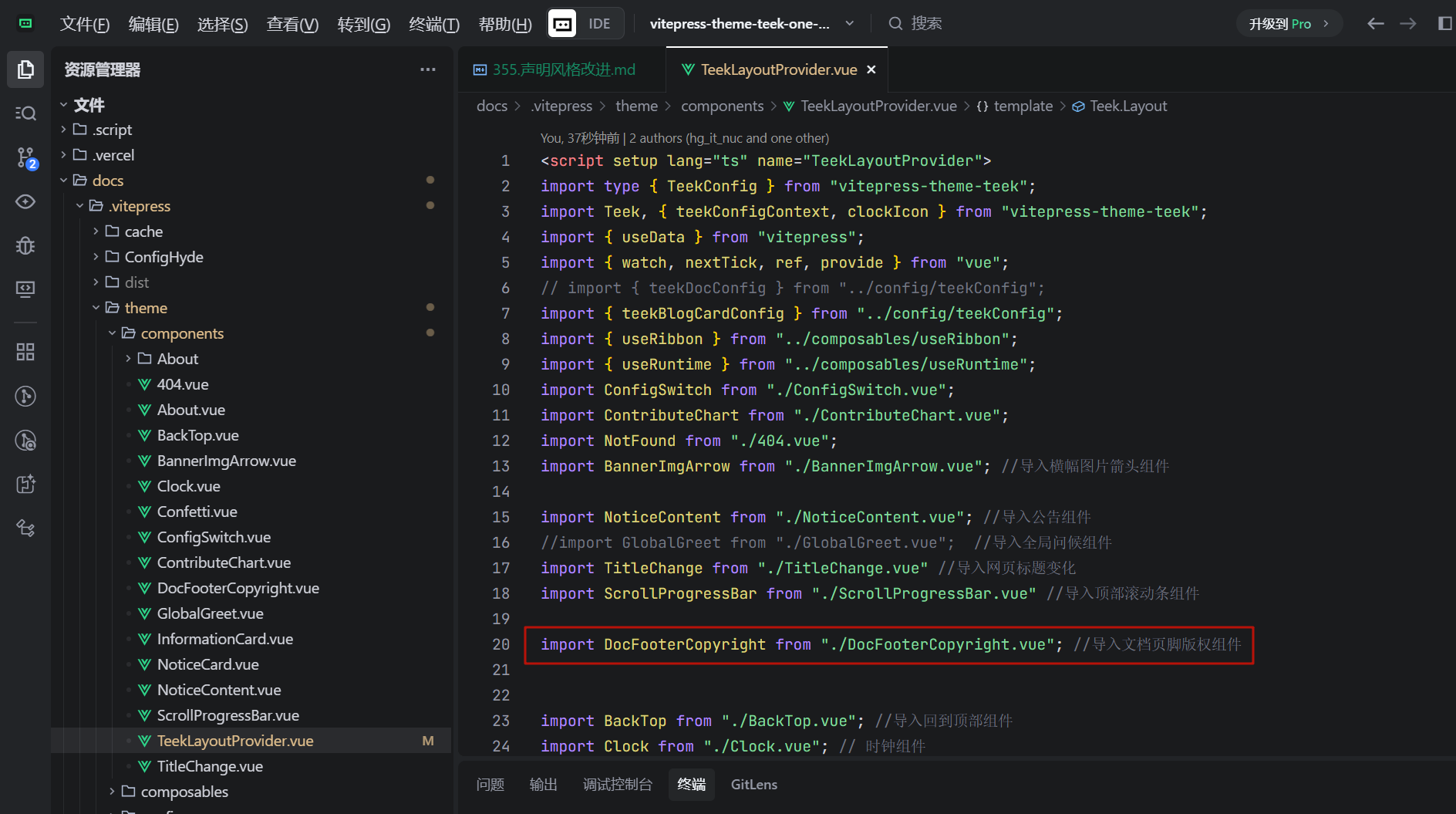Open TitleChange.vue in the file tree
This screenshot has height=814, width=1456.
pyautogui.click(x=251, y=766)
